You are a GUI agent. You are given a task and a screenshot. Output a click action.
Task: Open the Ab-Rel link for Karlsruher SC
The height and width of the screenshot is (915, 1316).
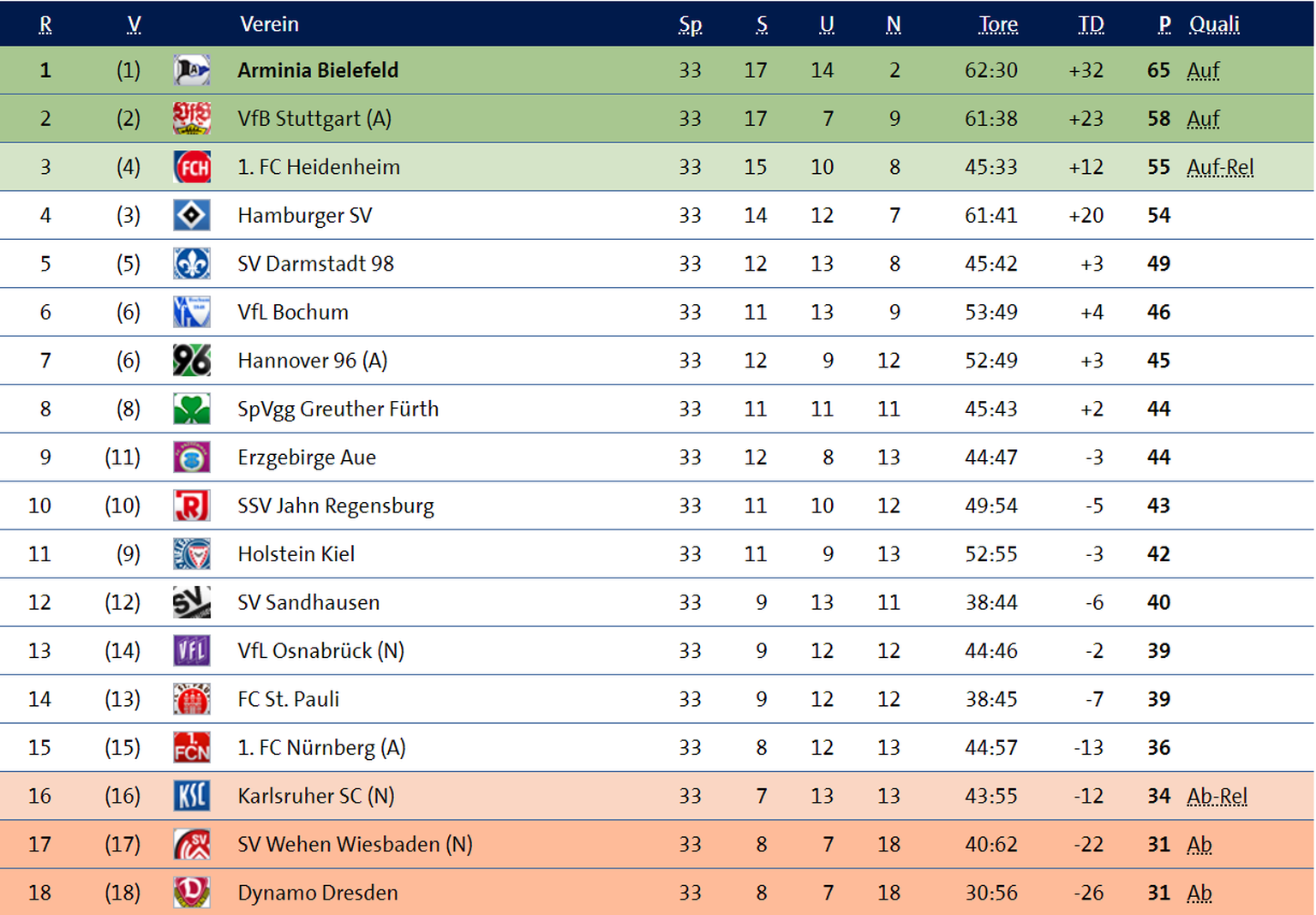(x=1217, y=796)
